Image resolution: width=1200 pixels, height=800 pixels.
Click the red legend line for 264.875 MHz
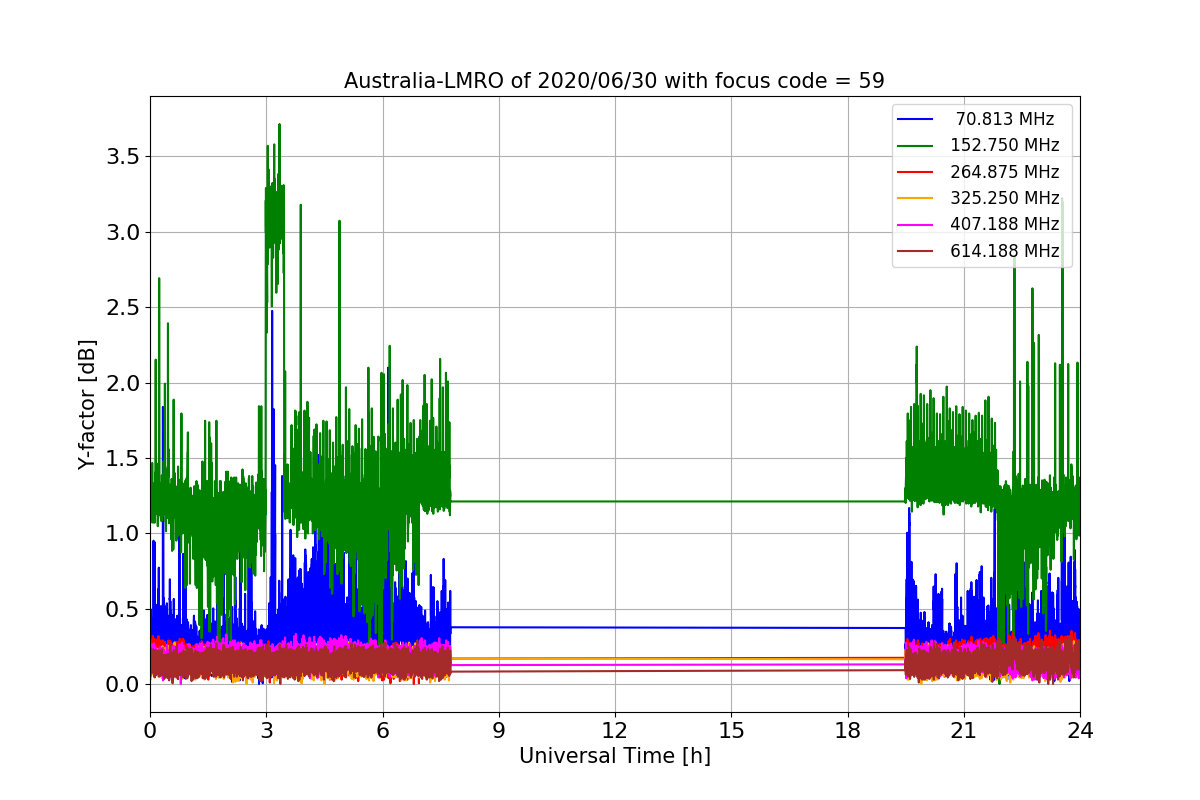click(916, 173)
